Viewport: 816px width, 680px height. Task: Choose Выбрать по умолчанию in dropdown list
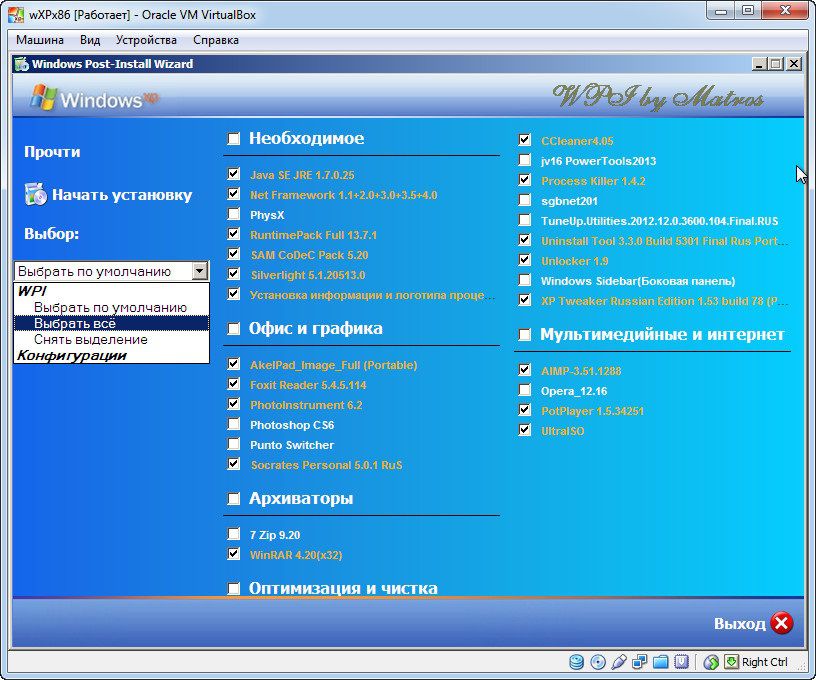coord(110,307)
